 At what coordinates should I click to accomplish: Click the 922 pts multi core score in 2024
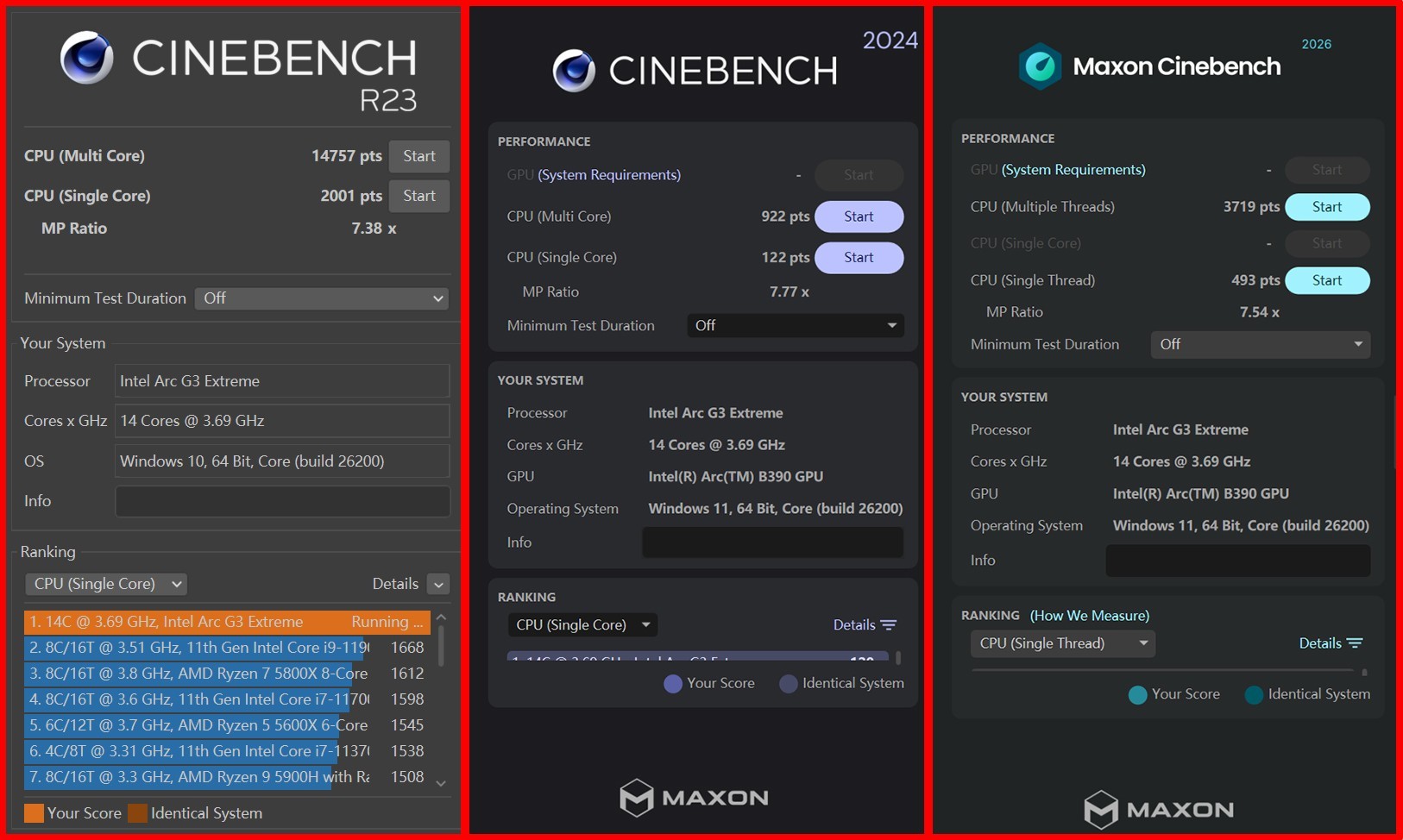point(785,216)
